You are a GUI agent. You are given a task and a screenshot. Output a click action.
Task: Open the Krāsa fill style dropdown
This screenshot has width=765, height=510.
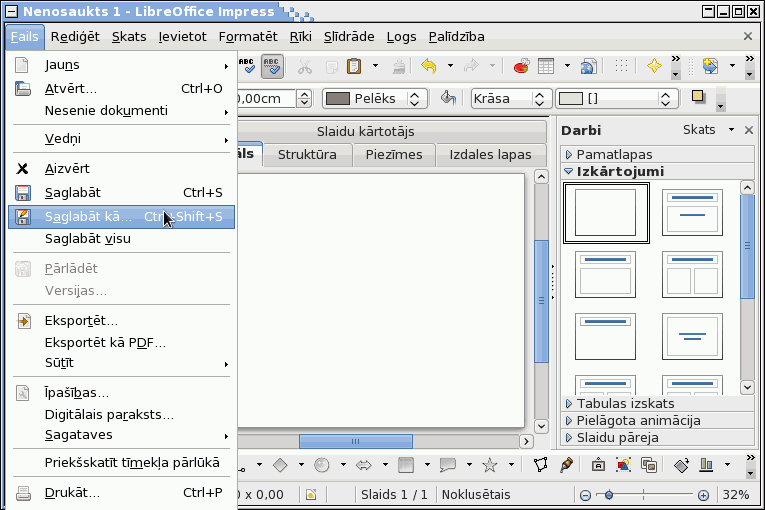pyautogui.click(x=511, y=99)
